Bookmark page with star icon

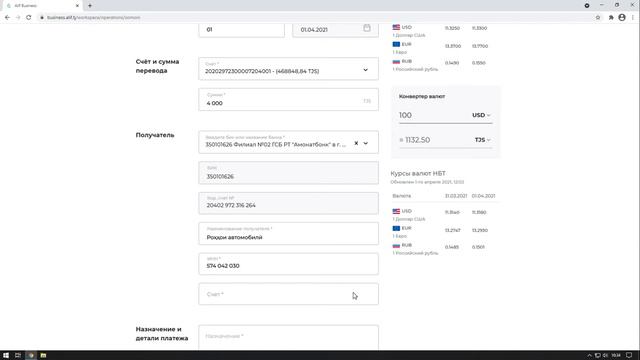(x=598, y=18)
